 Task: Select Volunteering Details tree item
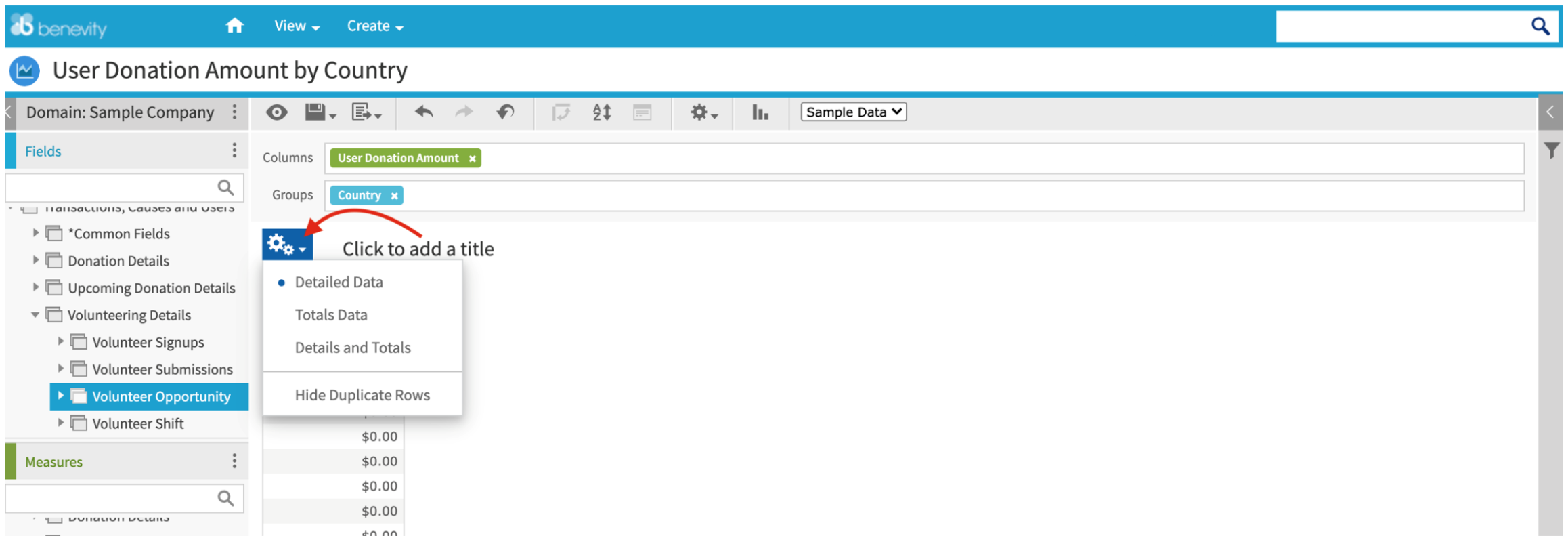(129, 315)
